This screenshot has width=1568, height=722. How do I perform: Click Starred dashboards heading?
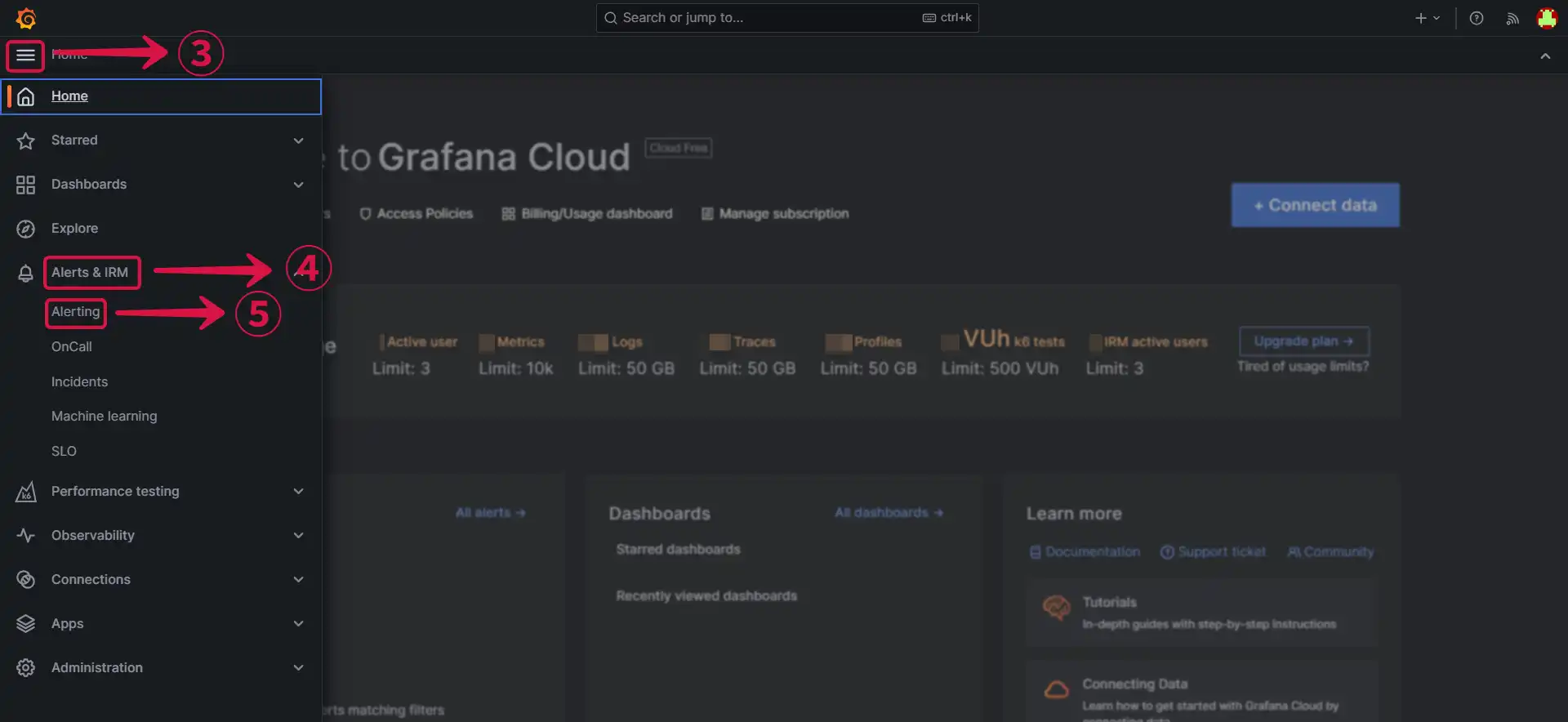click(678, 550)
